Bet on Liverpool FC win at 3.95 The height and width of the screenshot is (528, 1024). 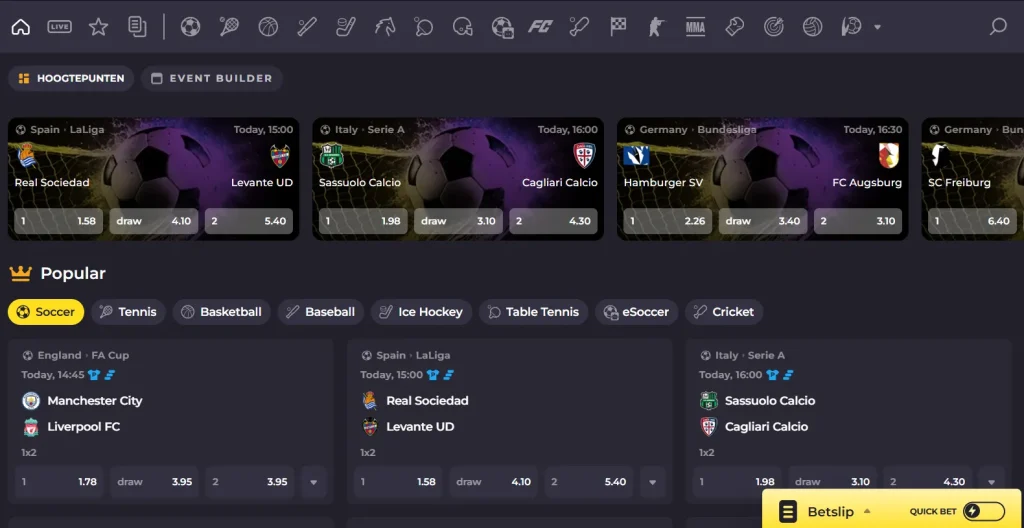pyautogui.click(x=249, y=482)
